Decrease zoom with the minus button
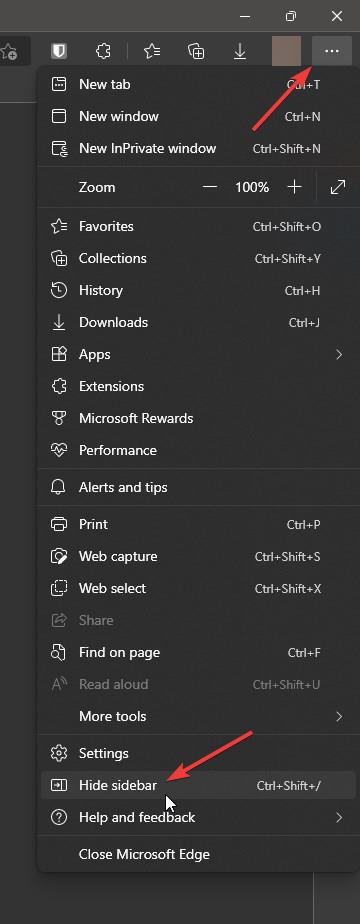Image resolution: width=360 pixels, height=924 pixels. tap(210, 187)
